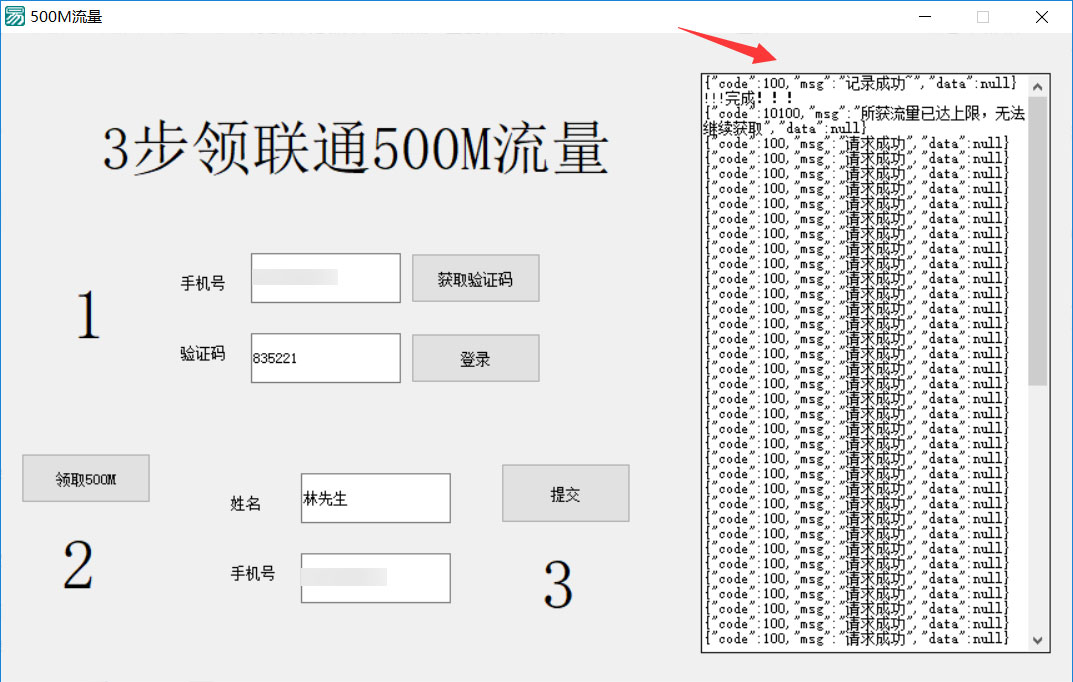Click the 记录成功 log line

(861, 83)
